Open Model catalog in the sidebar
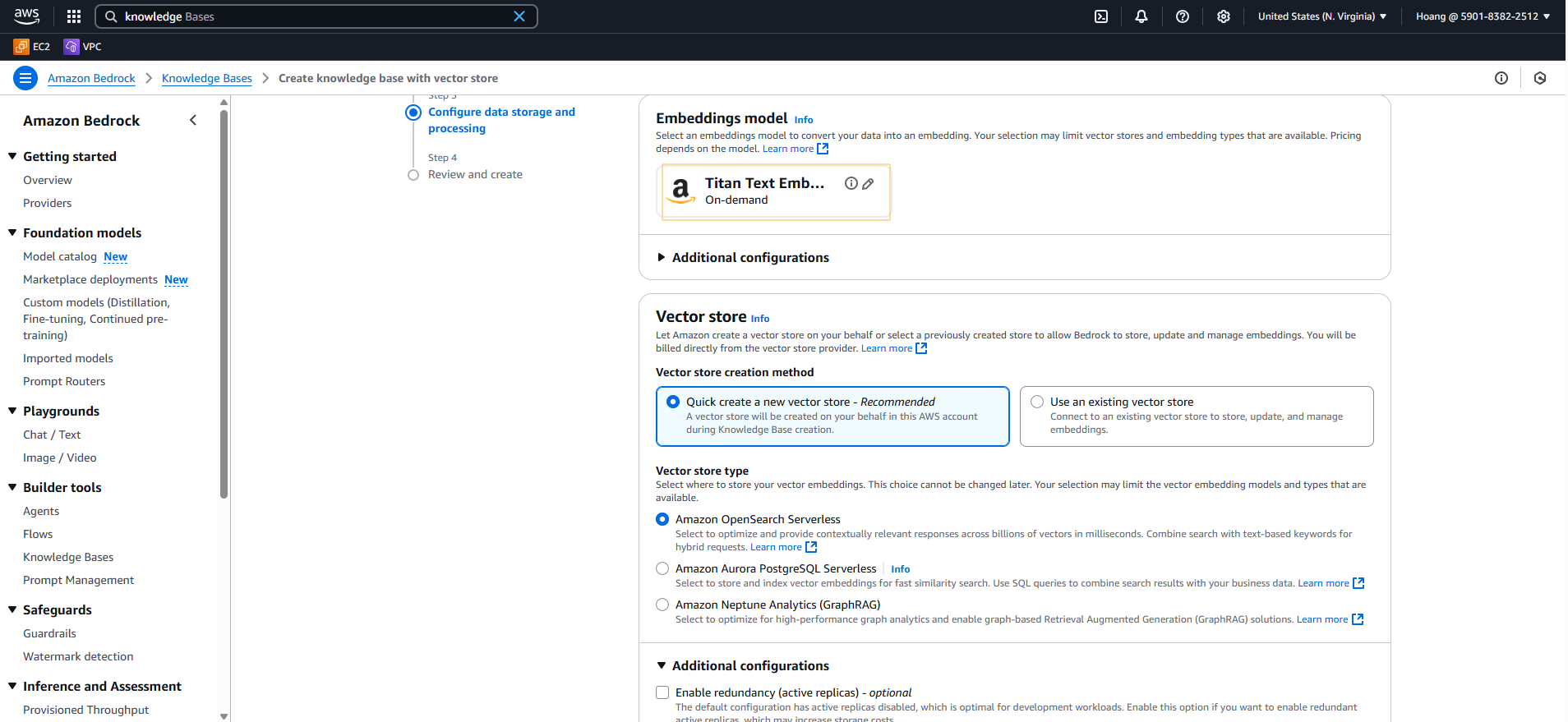Screen dimensions: 1568x722 [x=60, y=256]
